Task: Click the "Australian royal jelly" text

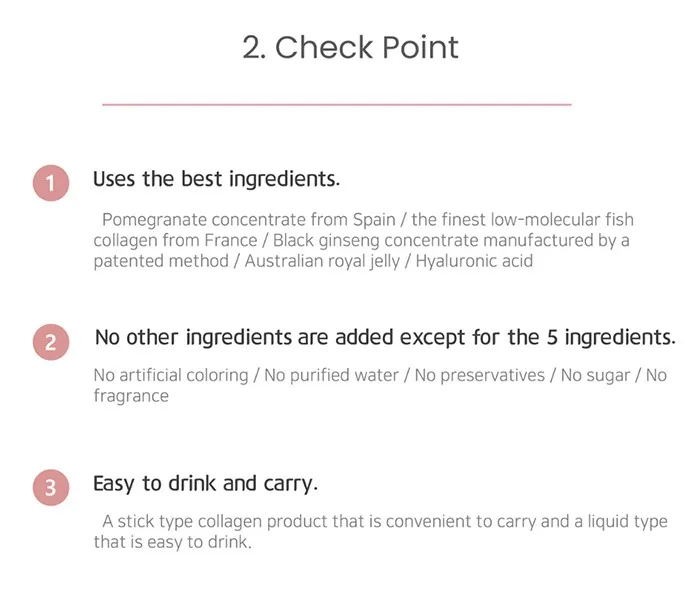Action: click(323, 262)
